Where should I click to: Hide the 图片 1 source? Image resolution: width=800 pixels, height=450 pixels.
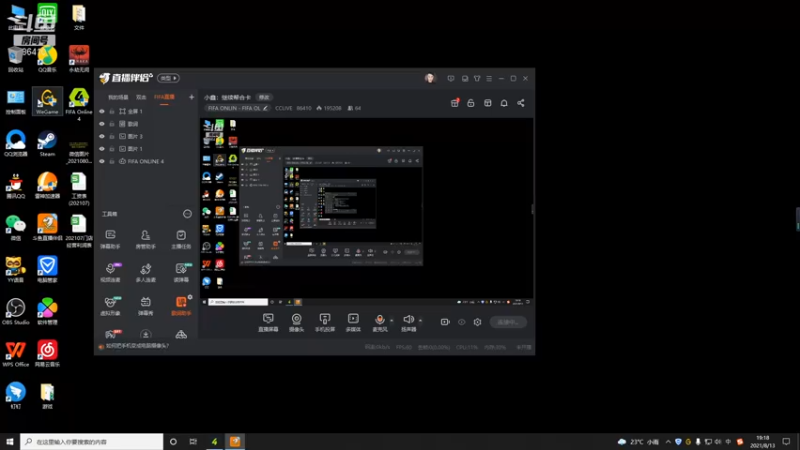pos(102,149)
